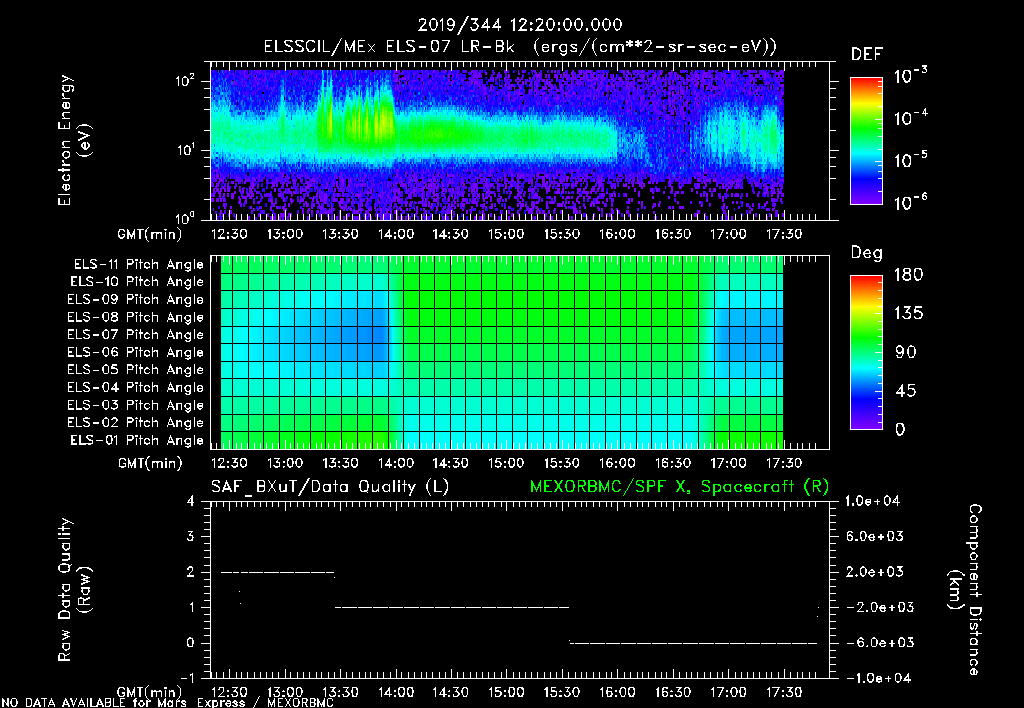The height and width of the screenshot is (708, 1024).
Task: Select the 0 value on Deg scale
Action: pyautogui.click(x=900, y=430)
